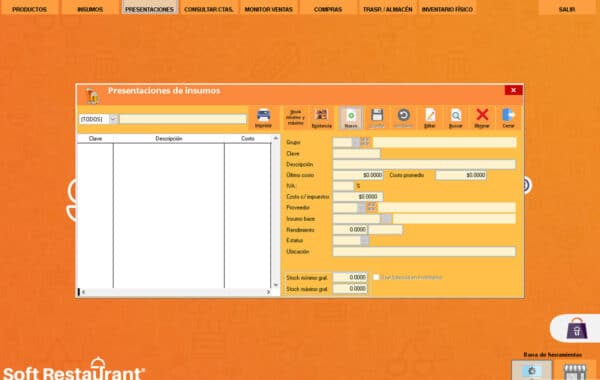
Task: Switch to the INSUMOS tab
Action: pyautogui.click(x=90, y=8)
